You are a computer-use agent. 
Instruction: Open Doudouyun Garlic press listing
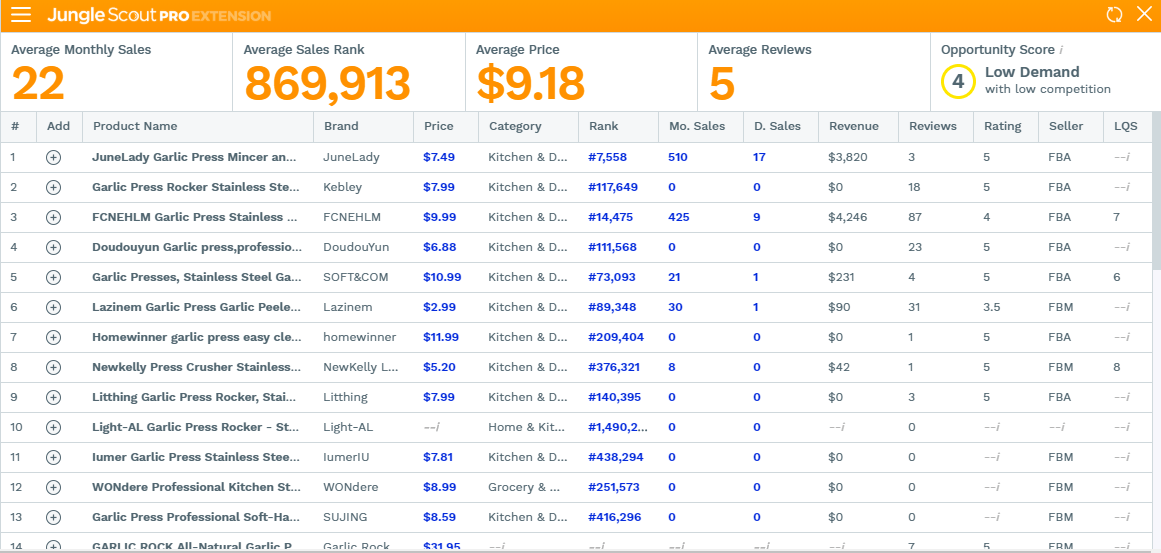196,247
